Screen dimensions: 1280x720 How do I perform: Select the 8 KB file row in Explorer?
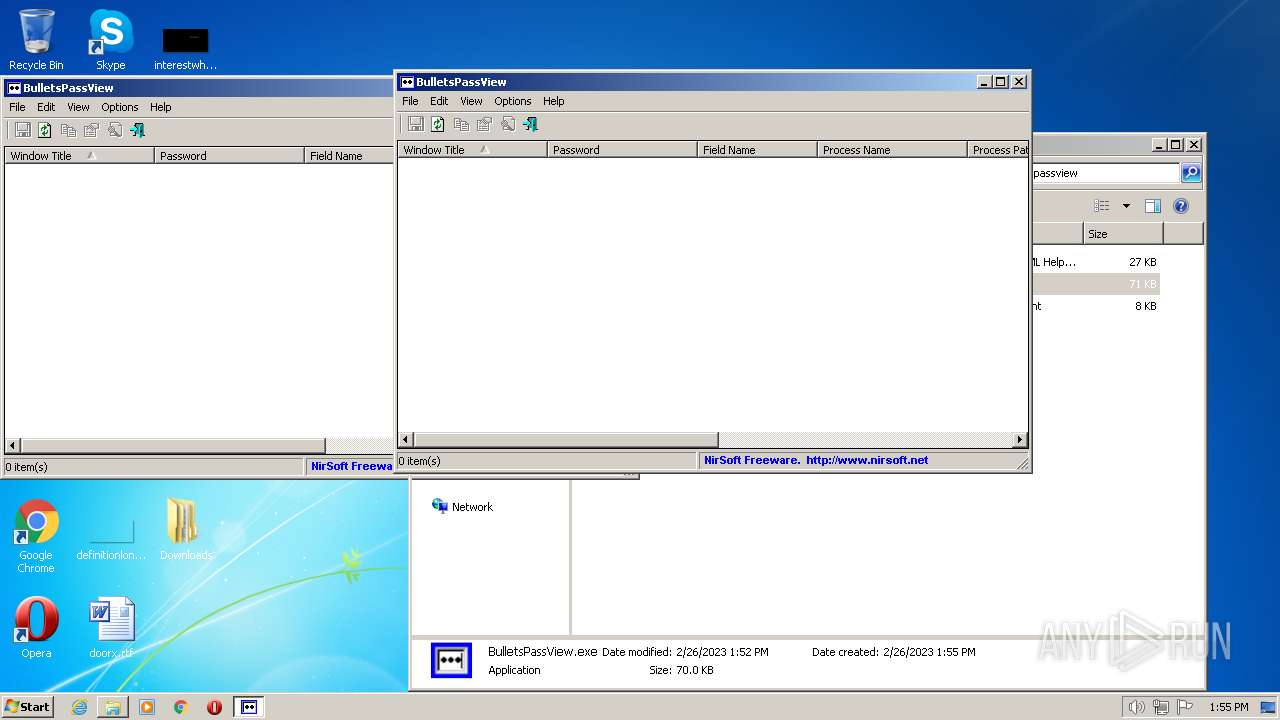1095,306
